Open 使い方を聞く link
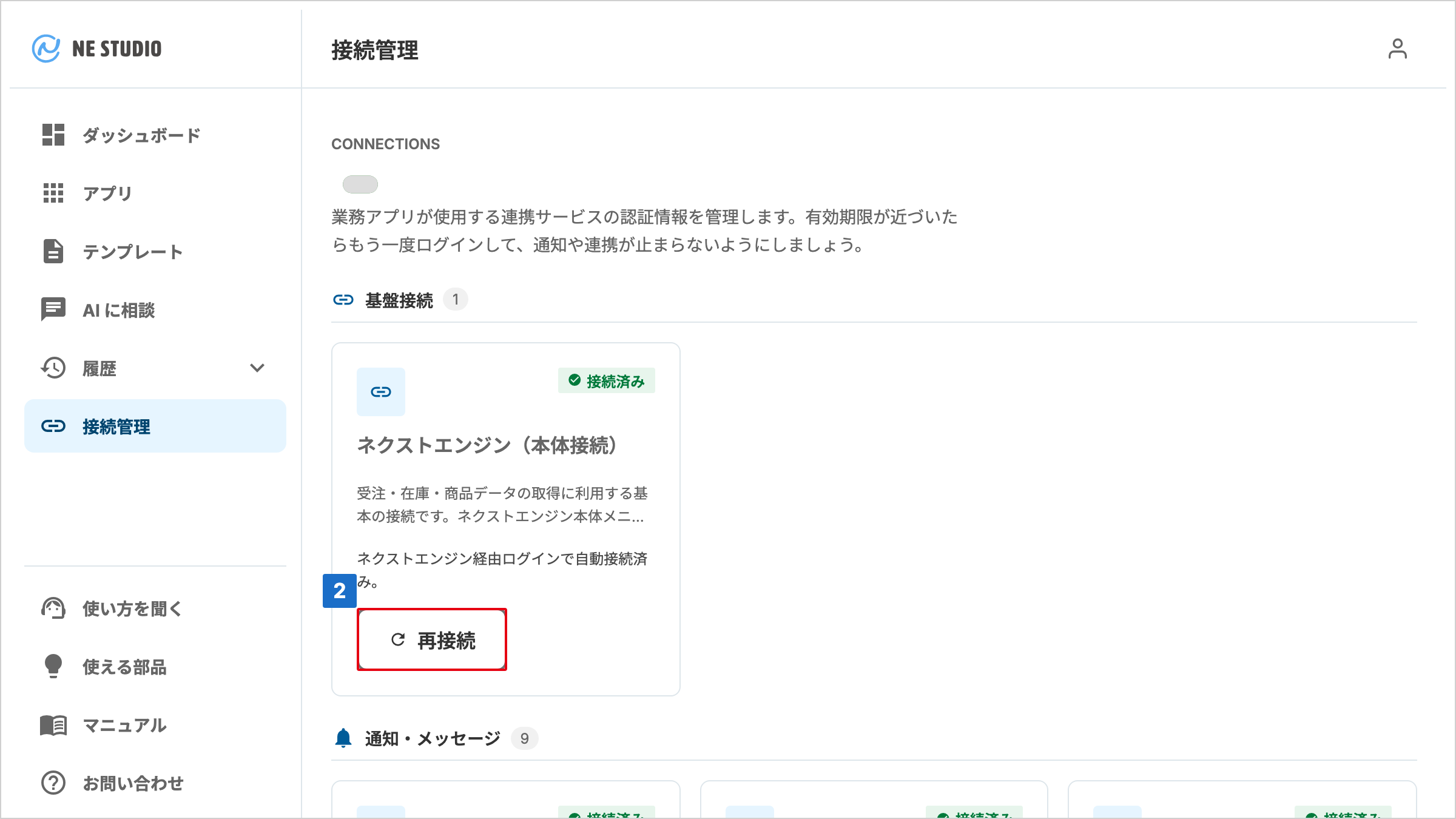Viewport: 1456px width, 819px height. coord(155,608)
